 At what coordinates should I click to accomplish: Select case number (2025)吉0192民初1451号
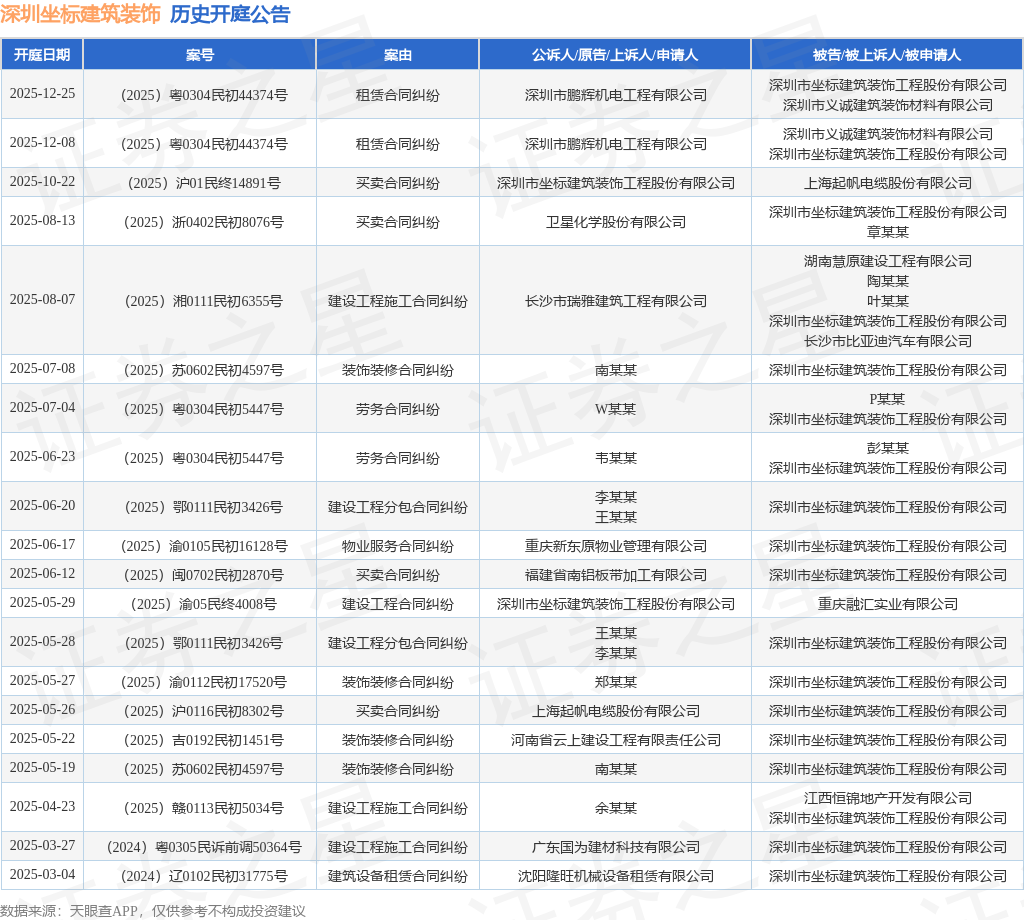pyautogui.click(x=204, y=740)
